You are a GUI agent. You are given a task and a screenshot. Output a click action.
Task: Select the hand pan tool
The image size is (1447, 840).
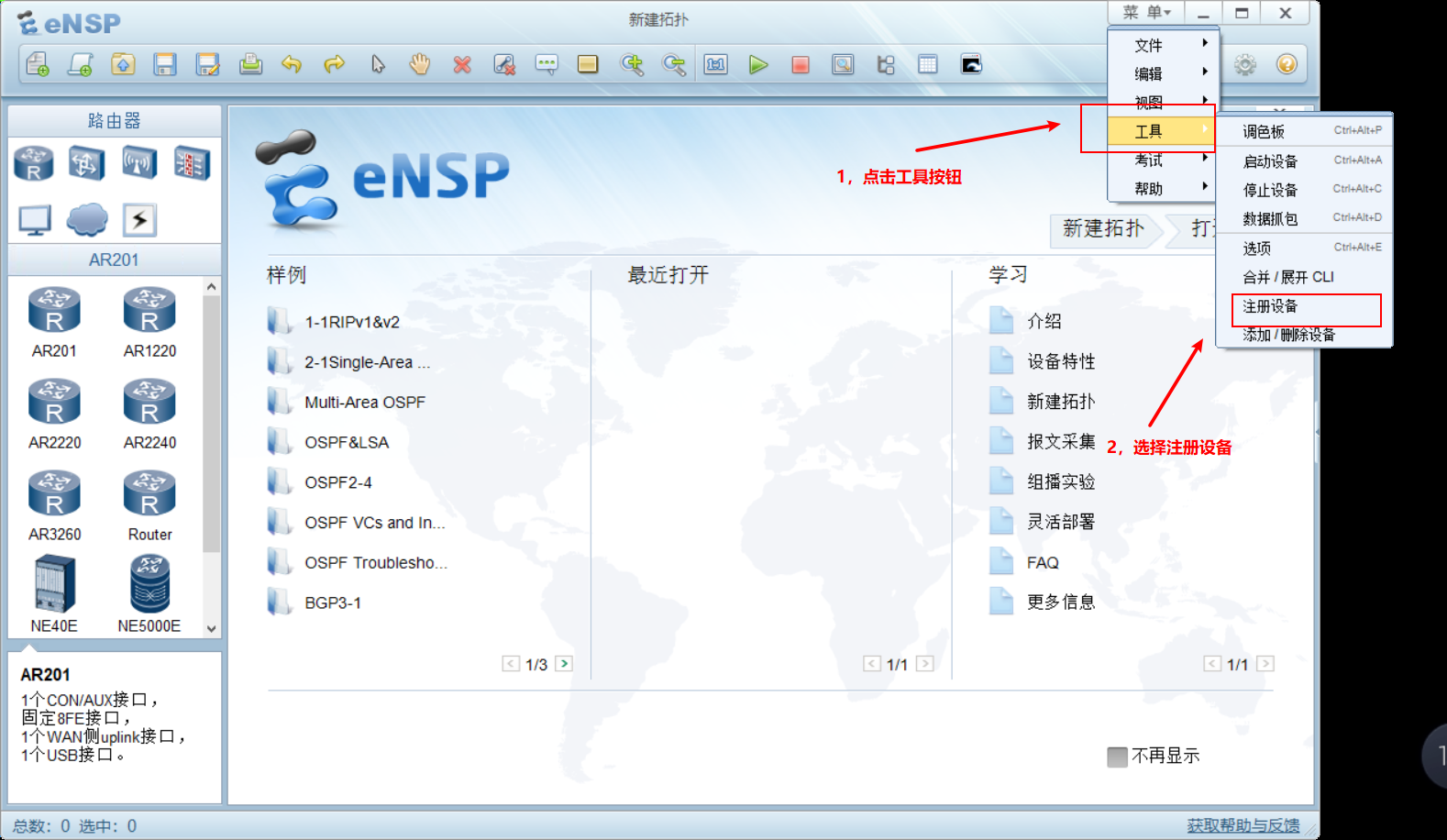420,64
